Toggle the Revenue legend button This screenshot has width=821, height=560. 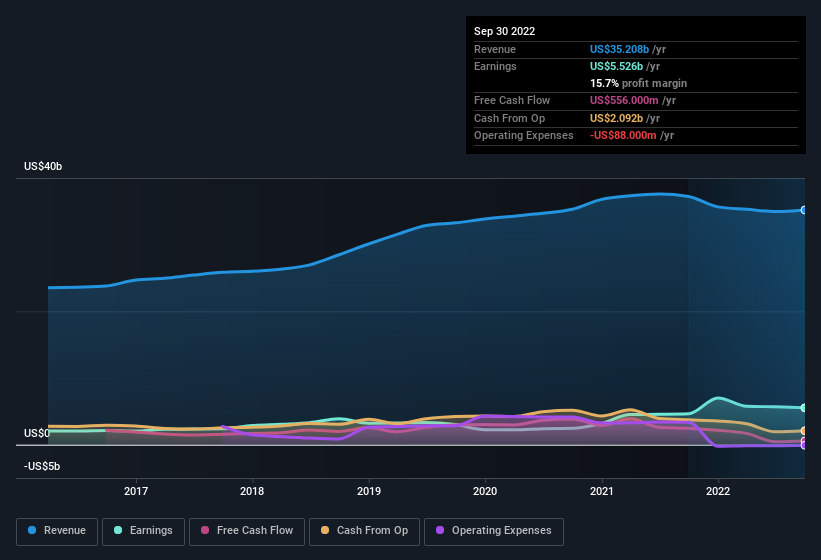[x=57, y=531]
